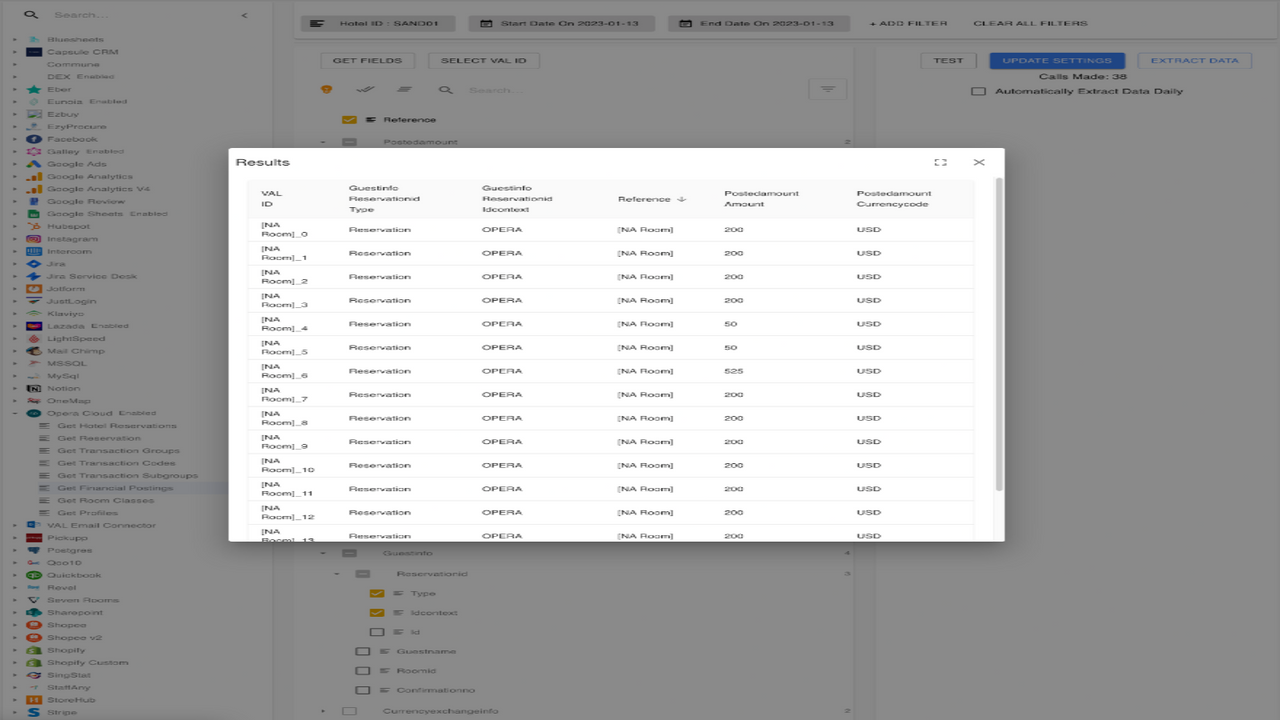Click the Facebook connector icon

(x=34, y=139)
